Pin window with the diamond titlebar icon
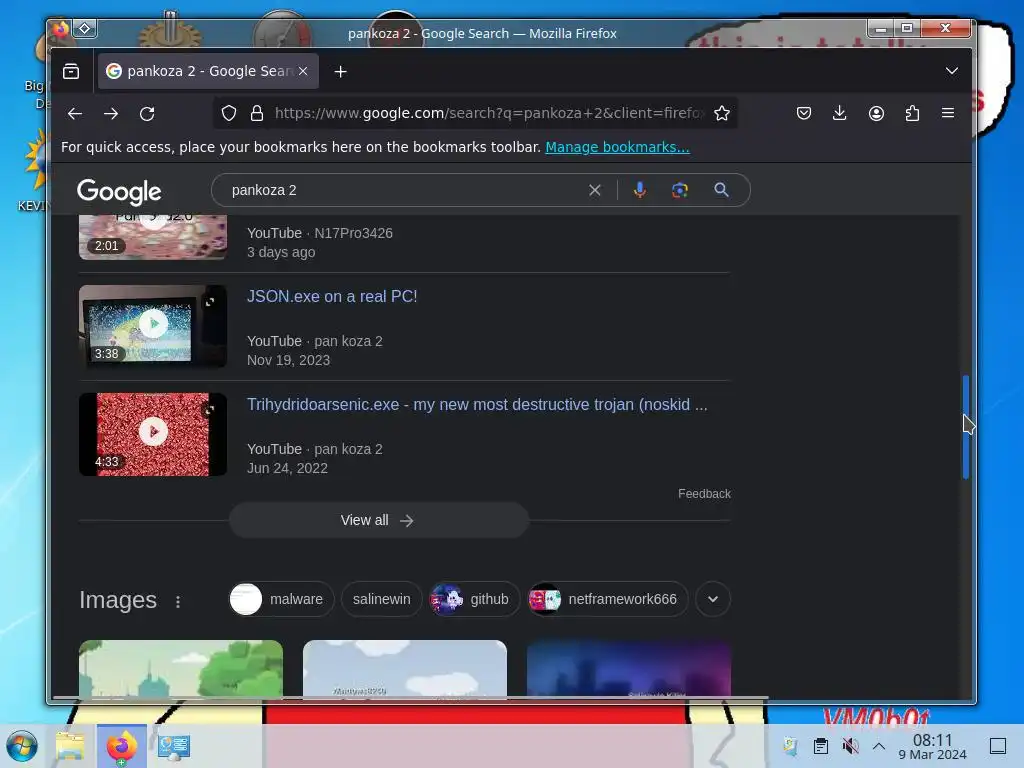The image size is (1024, 768). (85, 29)
